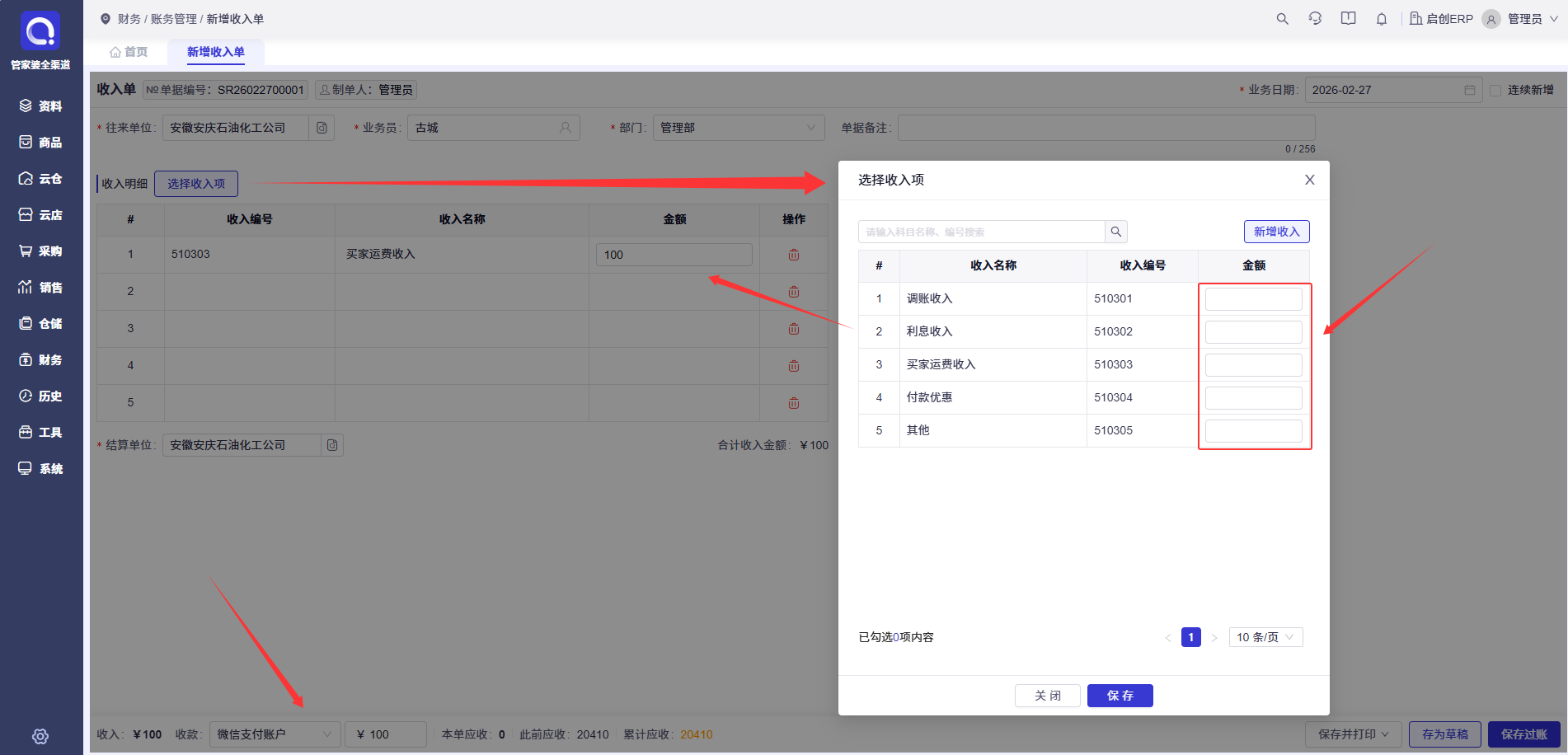Click the 选择收入项 button
This screenshot has width=1568, height=755.
coord(196,184)
